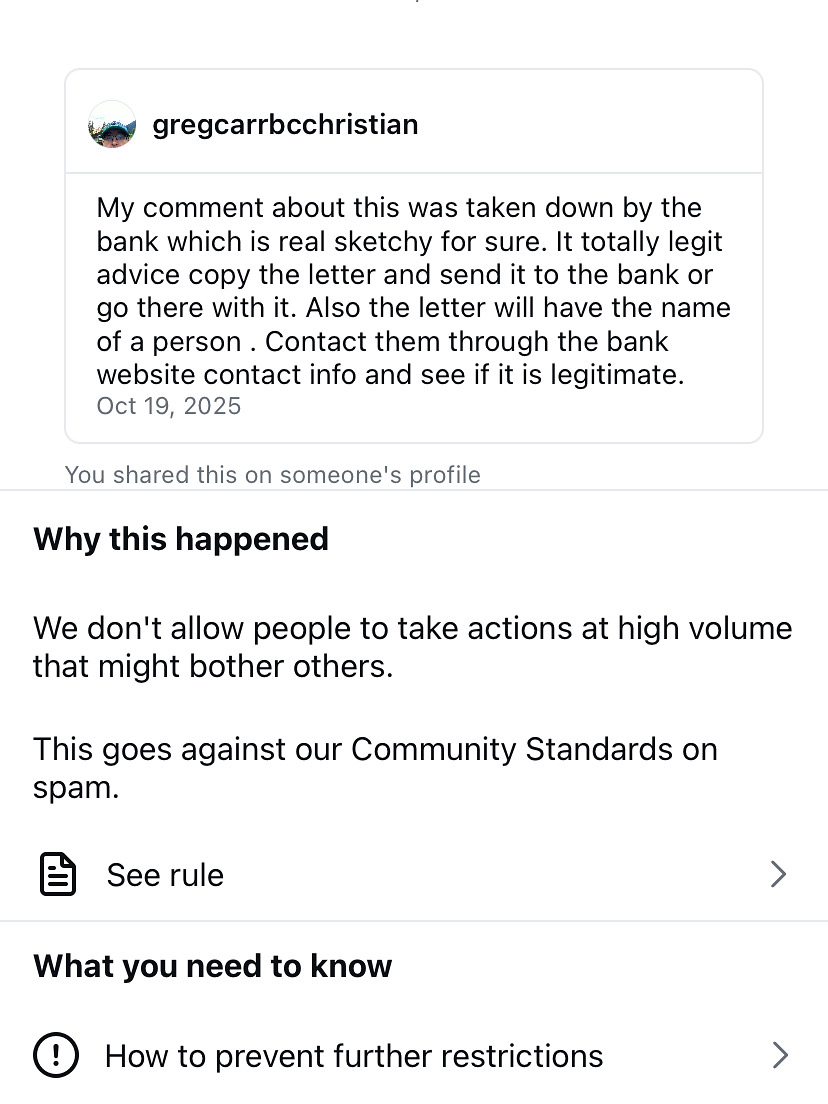
Task: Click the 'What you need to know' heading
Action: (212, 966)
